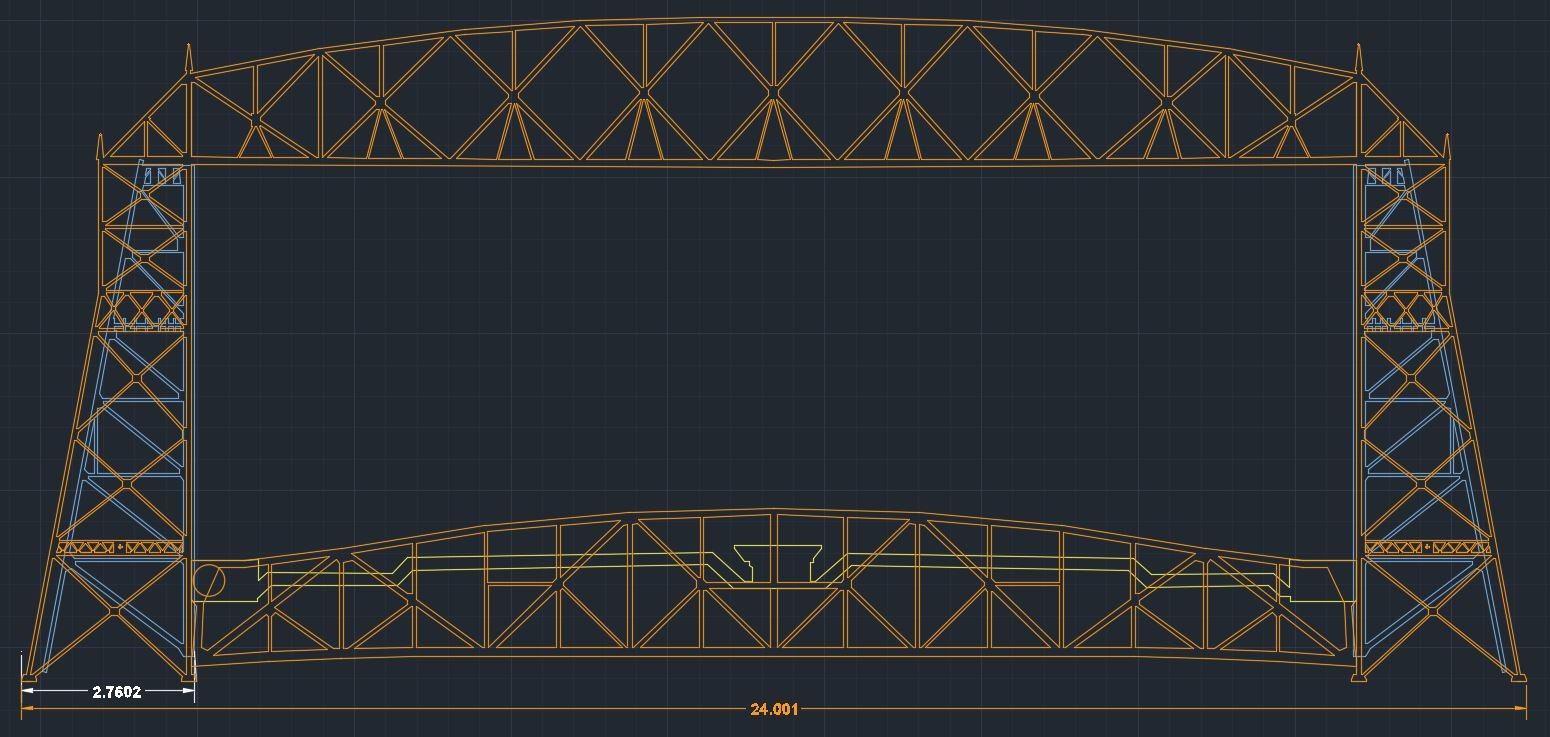This screenshot has width=1550, height=737.
Task: Click the tall spire atop the right tower
Action: coord(1358,59)
